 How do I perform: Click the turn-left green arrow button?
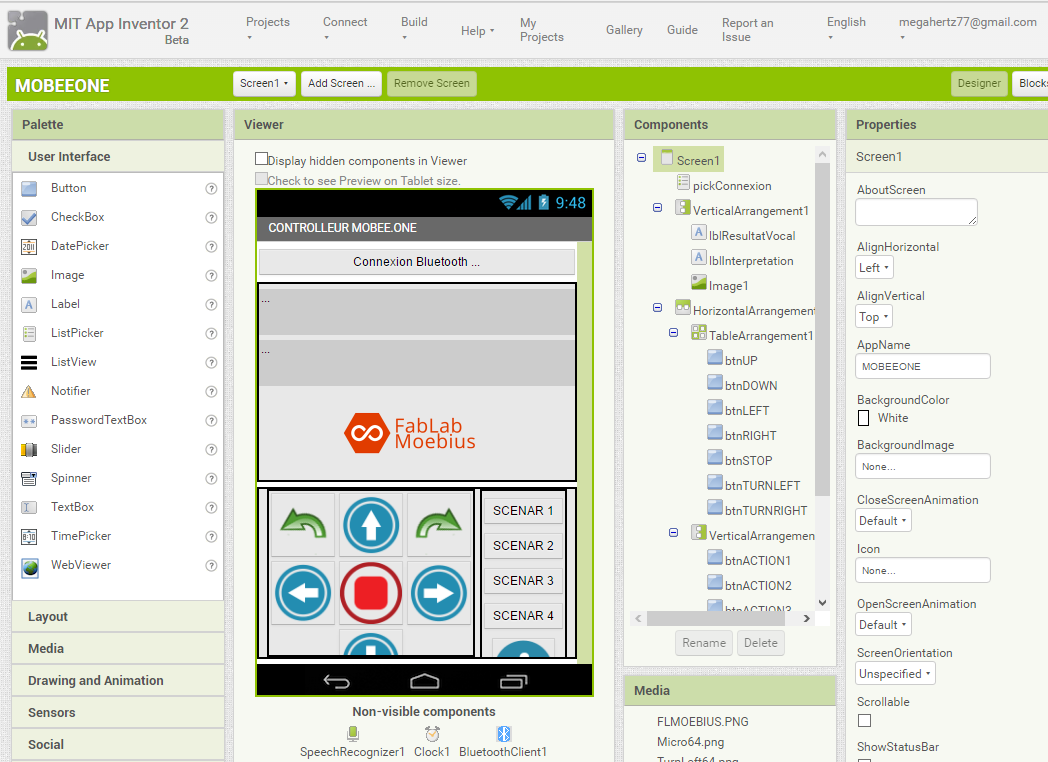(303, 523)
